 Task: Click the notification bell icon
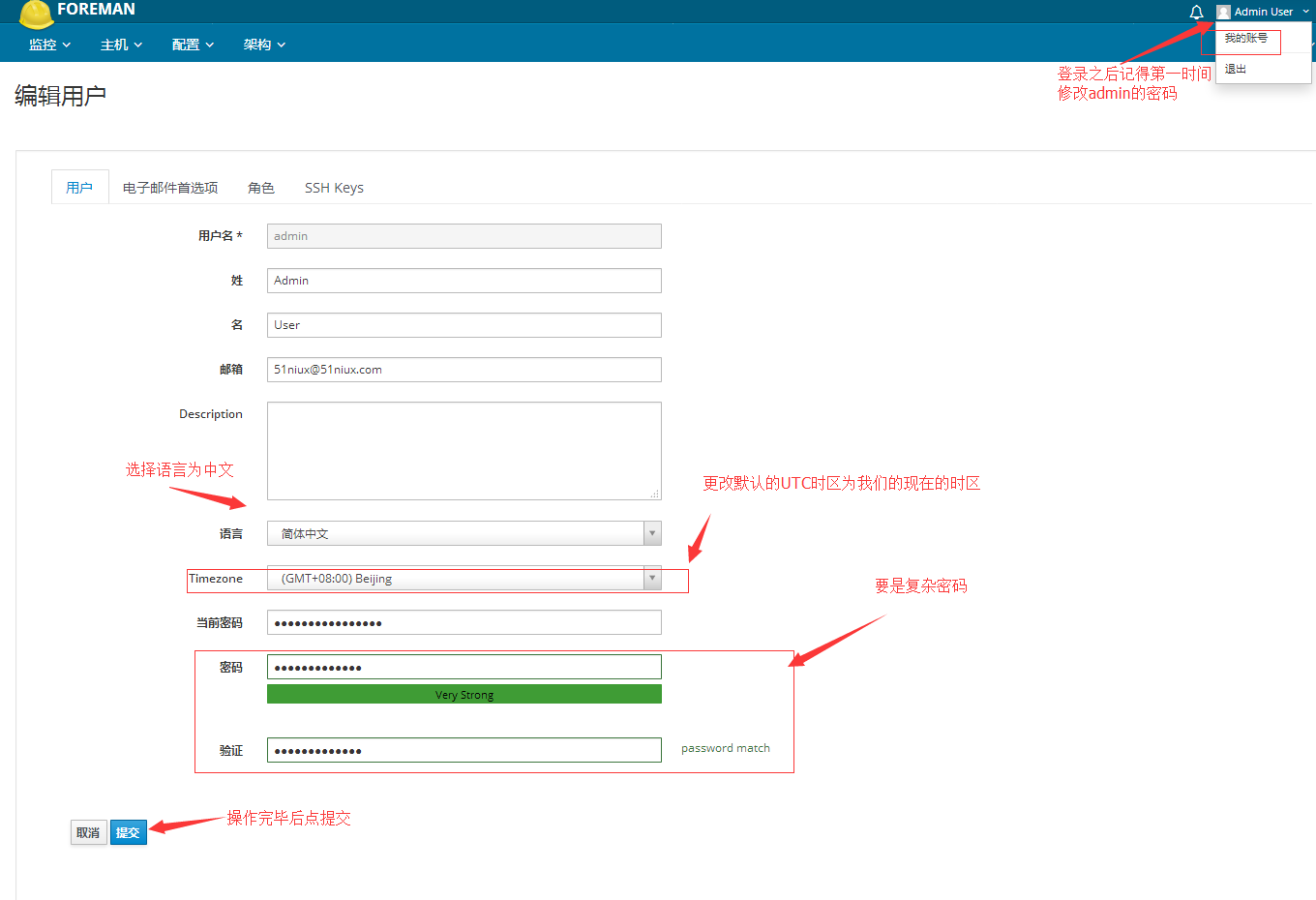point(1196,12)
